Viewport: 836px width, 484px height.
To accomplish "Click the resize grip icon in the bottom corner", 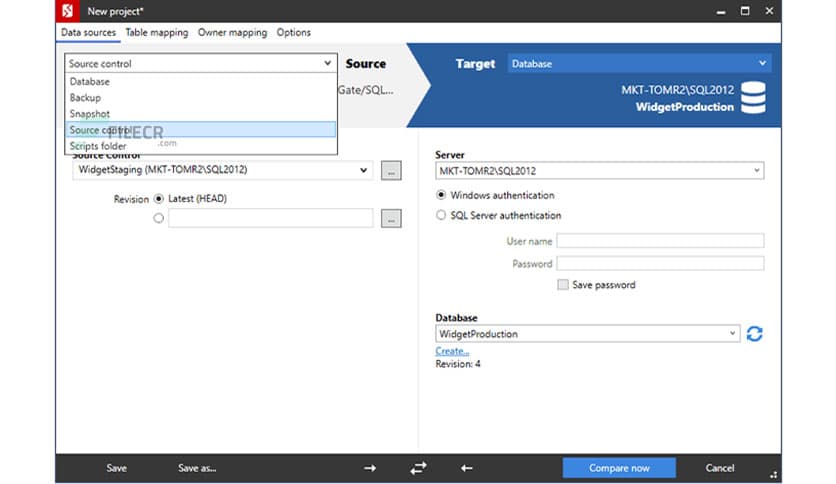I will pyautogui.click(x=774, y=474).
